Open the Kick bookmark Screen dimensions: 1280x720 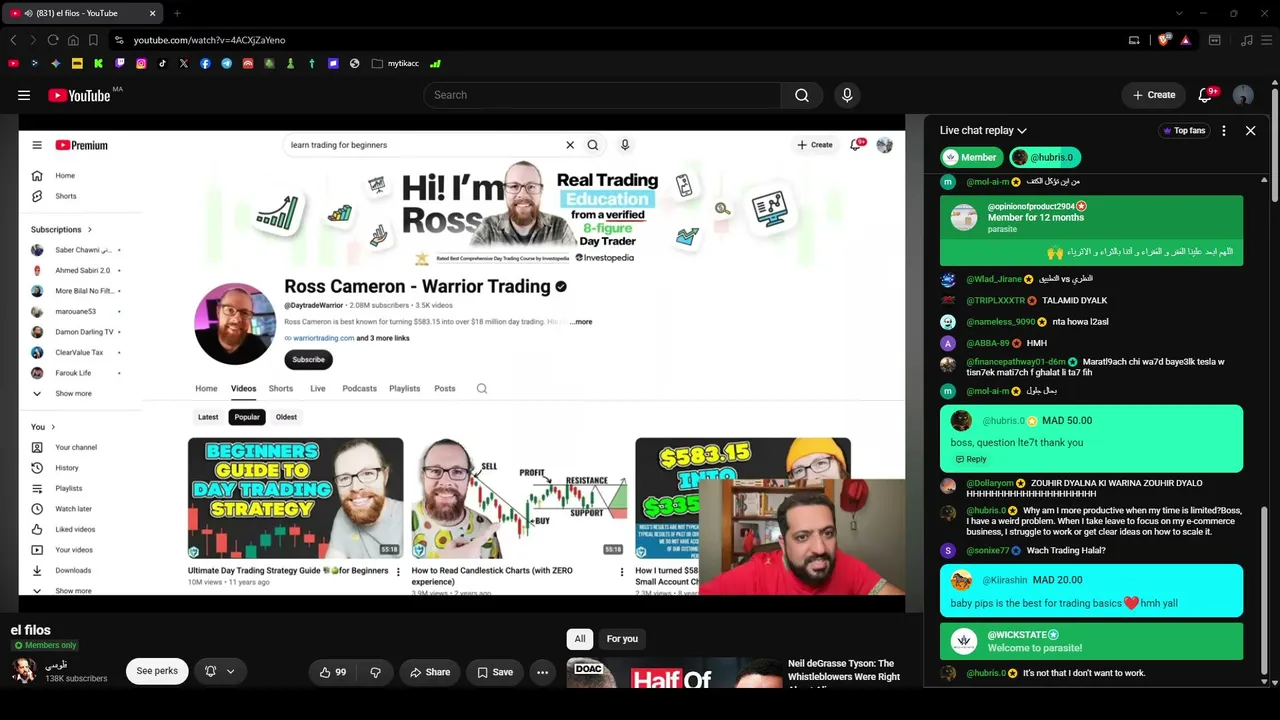[98, 63]
